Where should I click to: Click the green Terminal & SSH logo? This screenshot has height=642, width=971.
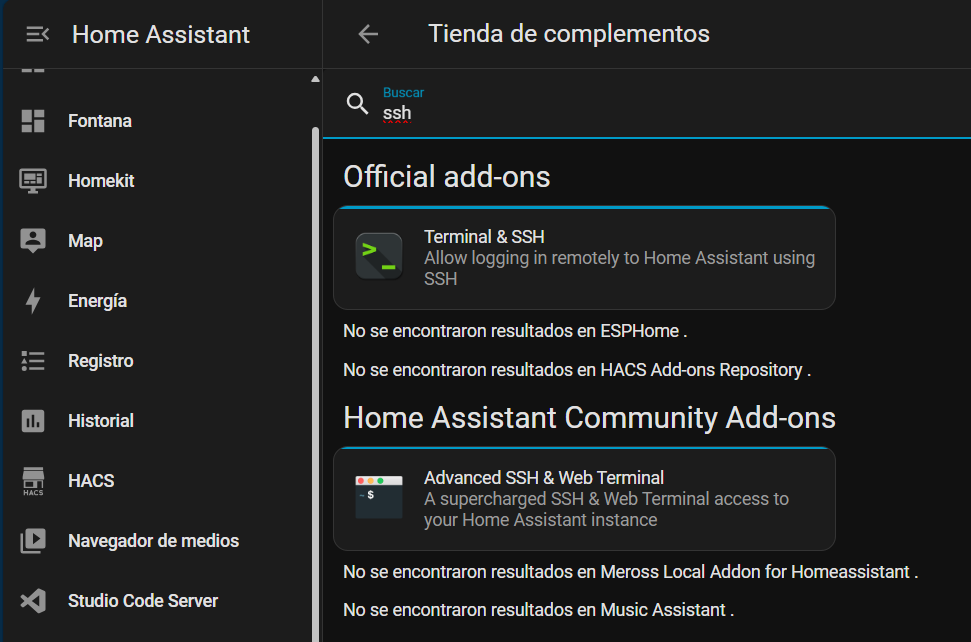click(379, 256)
